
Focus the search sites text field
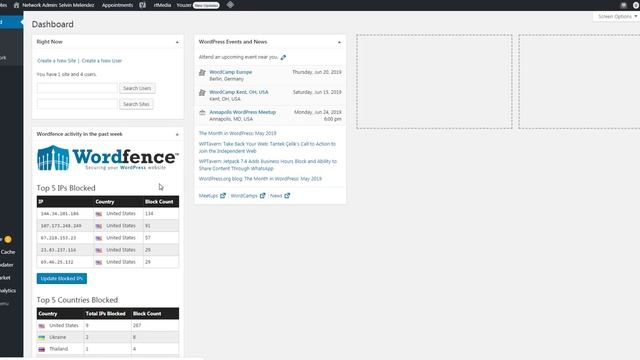77,104
